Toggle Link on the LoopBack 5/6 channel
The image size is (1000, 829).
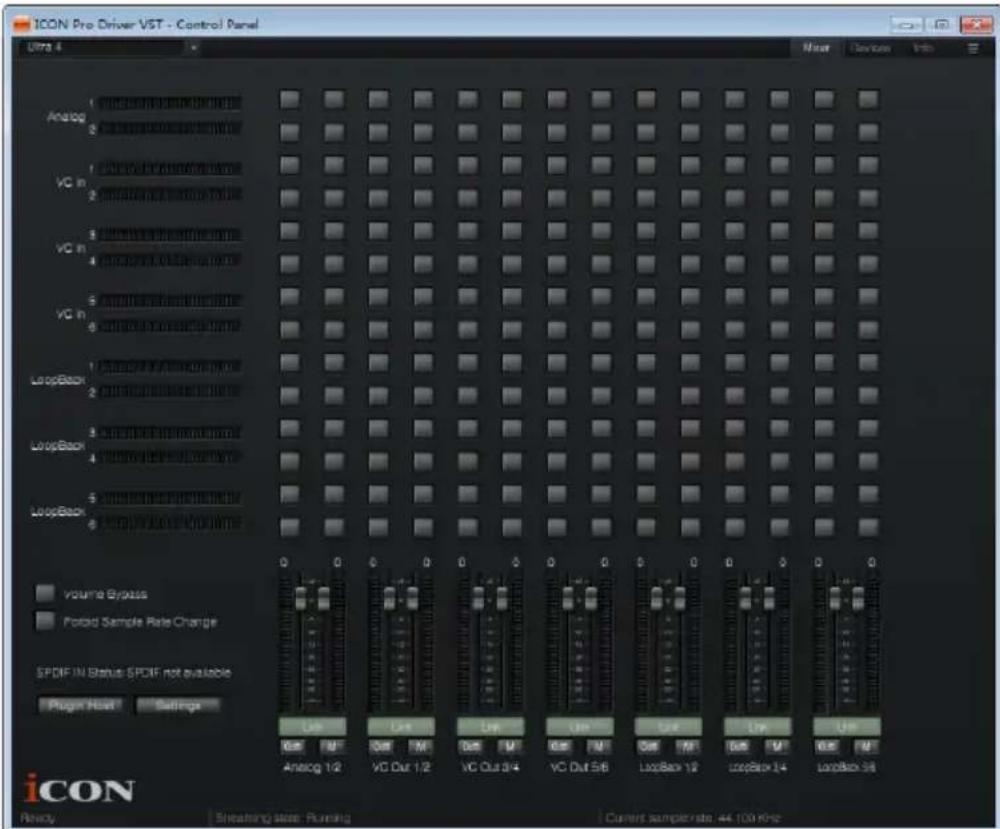846,726
